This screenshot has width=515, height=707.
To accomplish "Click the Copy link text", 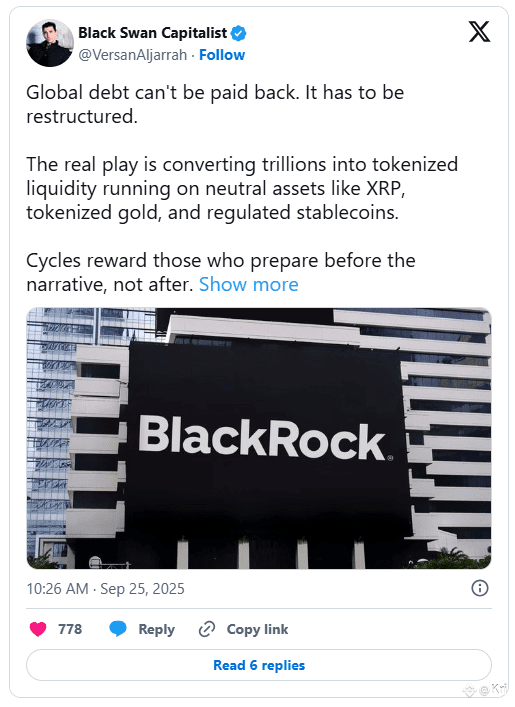I will 257,629.
